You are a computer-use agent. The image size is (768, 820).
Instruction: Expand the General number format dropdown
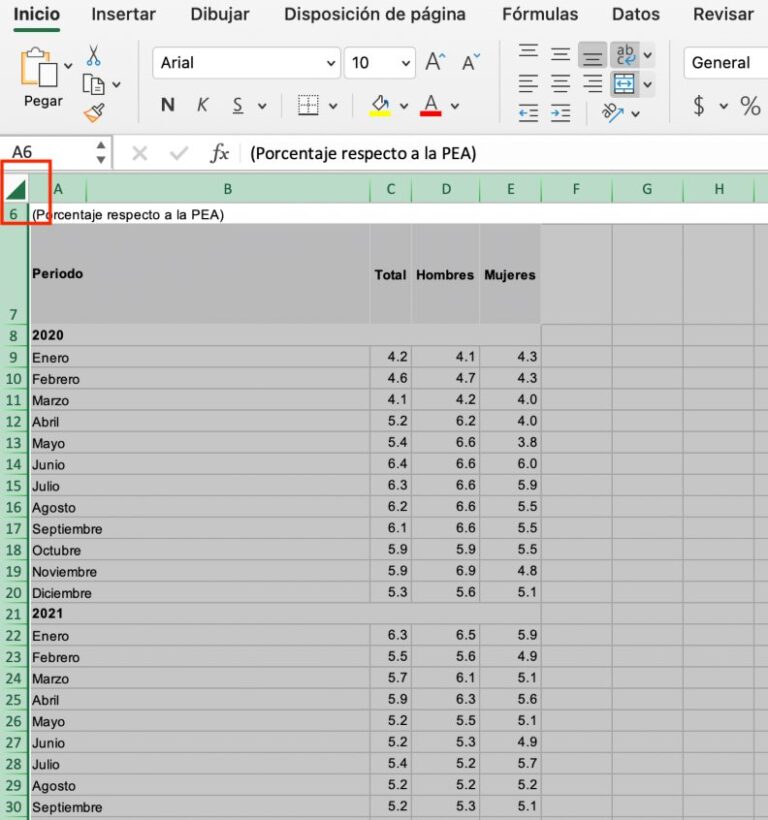[725, 62]
